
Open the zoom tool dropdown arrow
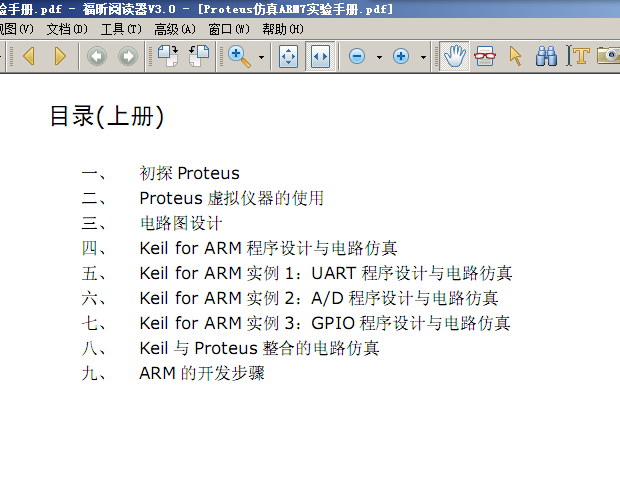click(261, 57)
